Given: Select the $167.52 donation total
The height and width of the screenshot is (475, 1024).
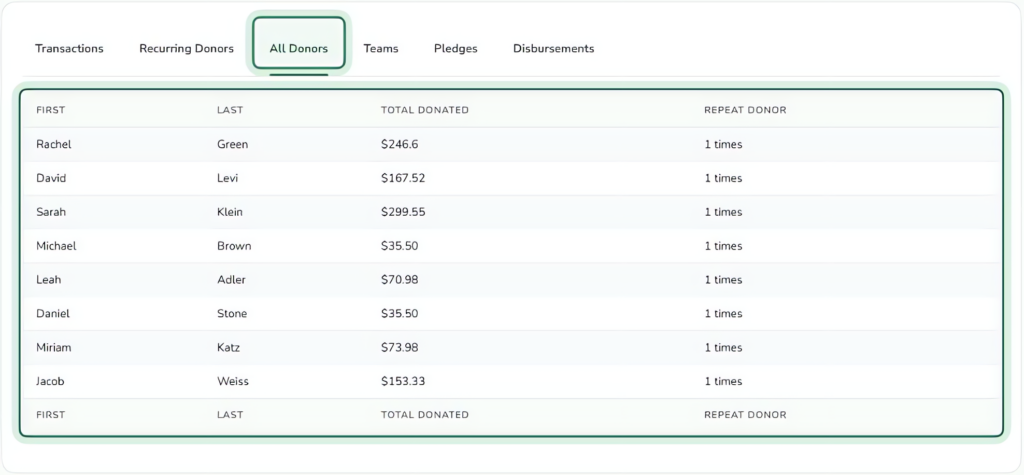Looking at the screenshot, I should [x=403, y=178].
